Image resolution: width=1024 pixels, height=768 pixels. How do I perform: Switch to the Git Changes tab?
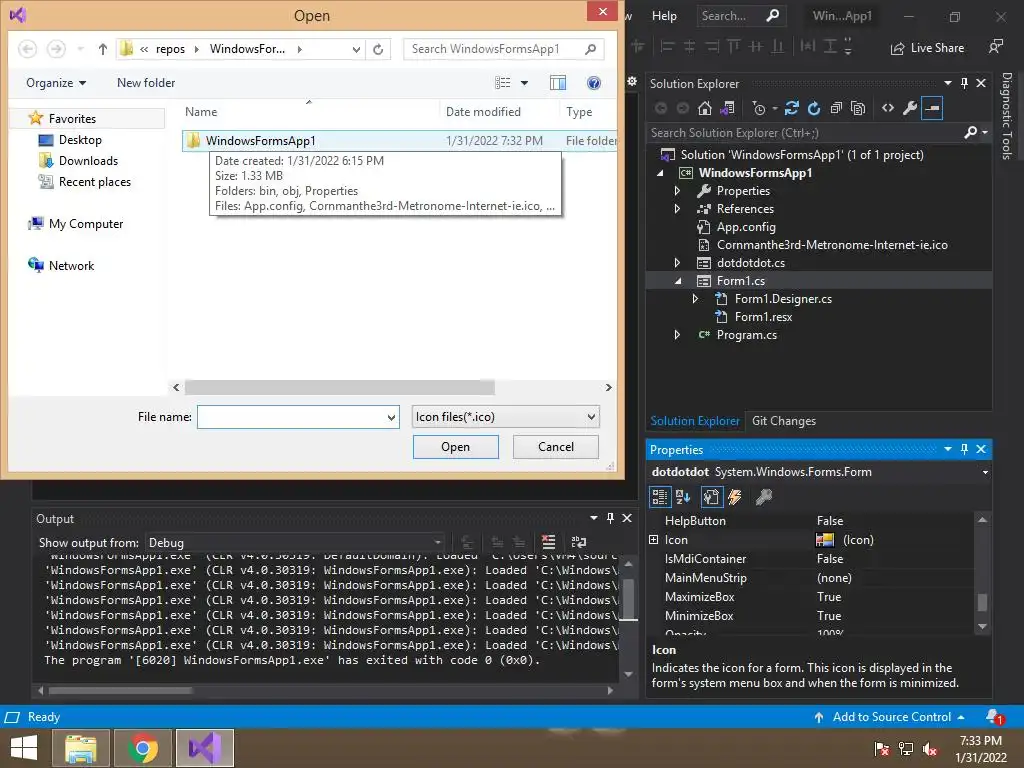(784, 421)
